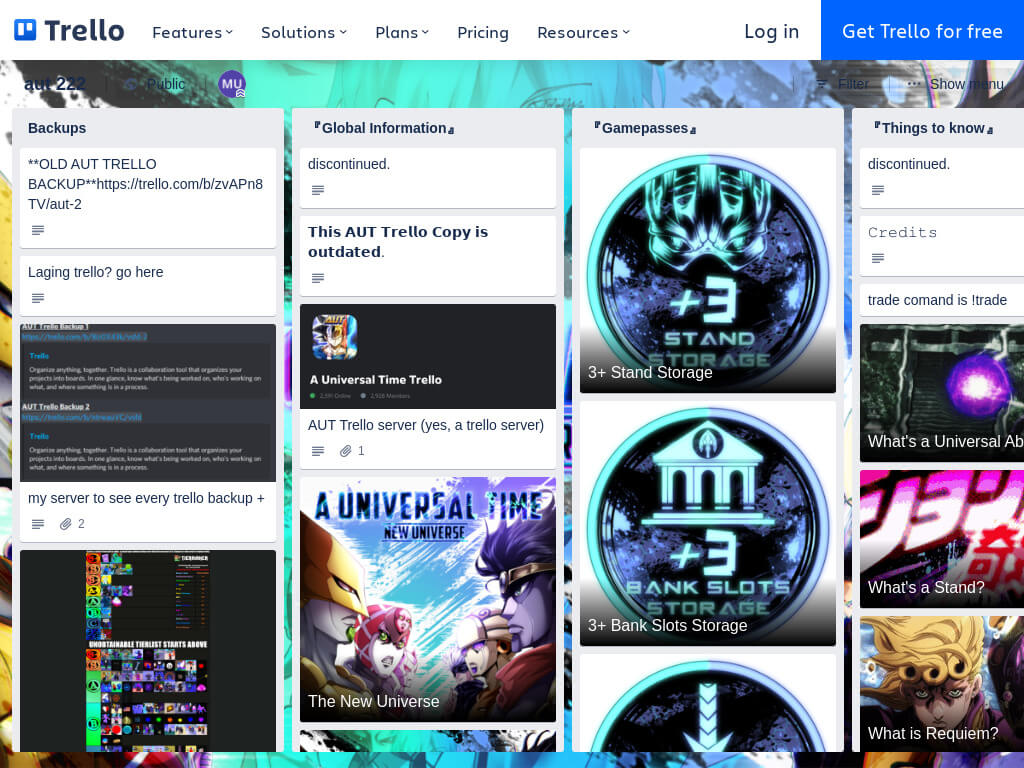Open the OLD AUT TRELLO BACKUP card
Screen dimensions: 1024x768
click(x=148, y=198)
